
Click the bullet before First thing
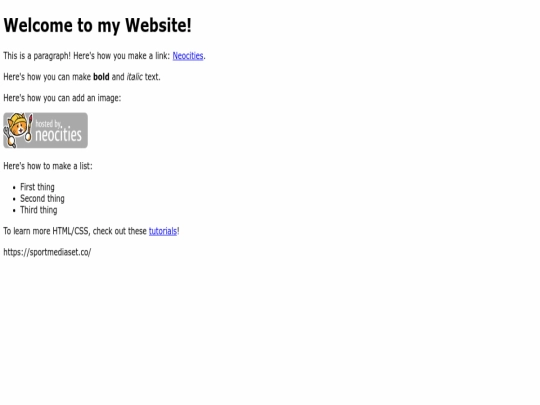click(14, 188)
